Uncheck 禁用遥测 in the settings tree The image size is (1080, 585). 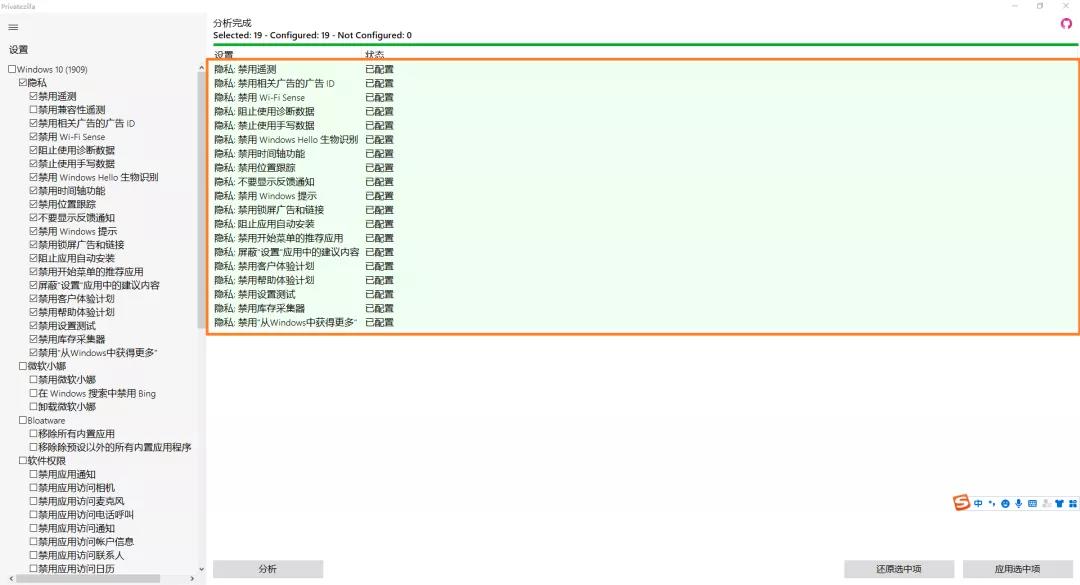tap(33, 96)
